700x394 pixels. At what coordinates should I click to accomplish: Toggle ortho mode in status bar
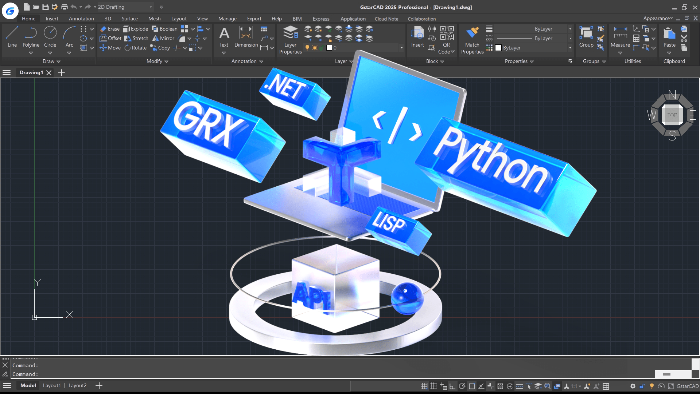tap(452, 386)
